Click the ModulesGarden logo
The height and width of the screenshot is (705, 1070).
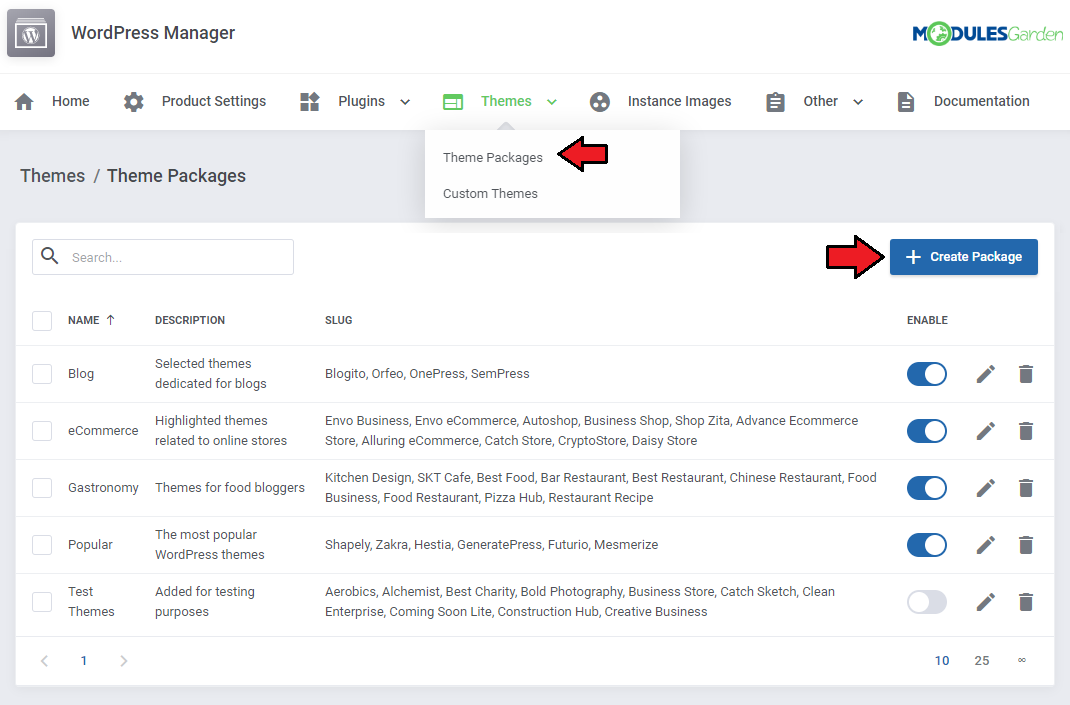(x=987, y=33)
